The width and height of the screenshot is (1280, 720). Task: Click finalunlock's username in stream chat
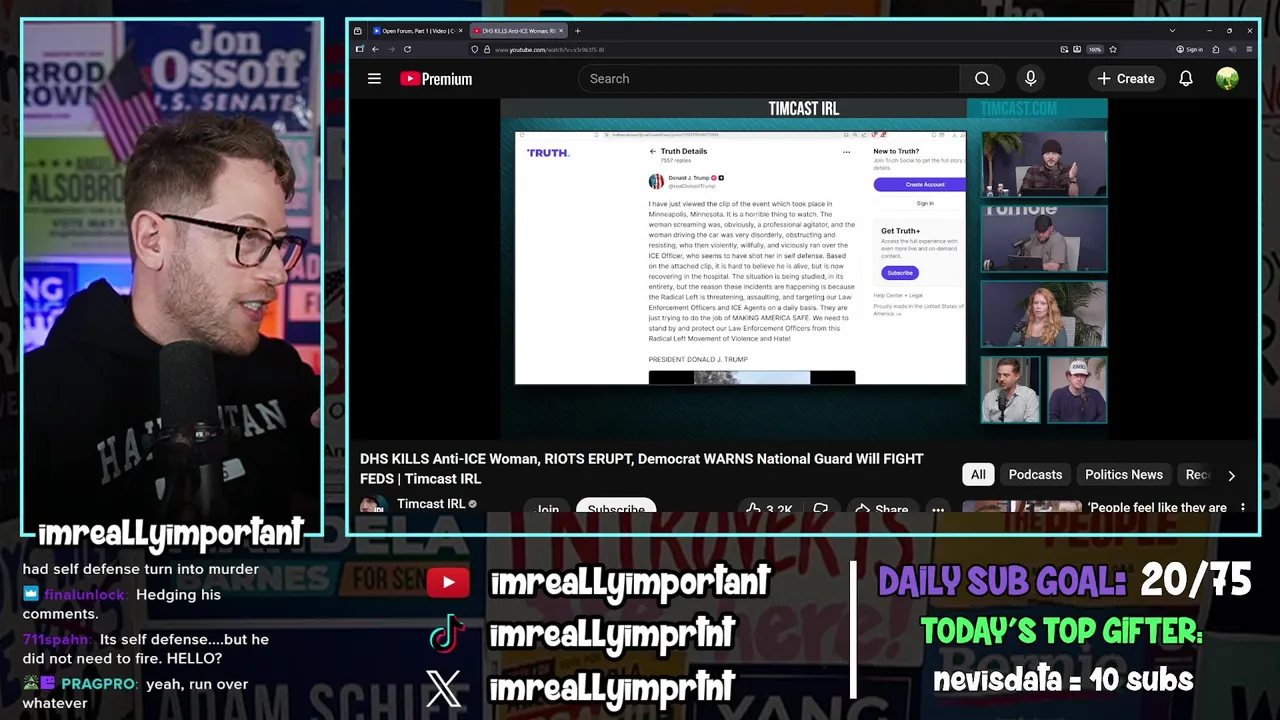84,594
